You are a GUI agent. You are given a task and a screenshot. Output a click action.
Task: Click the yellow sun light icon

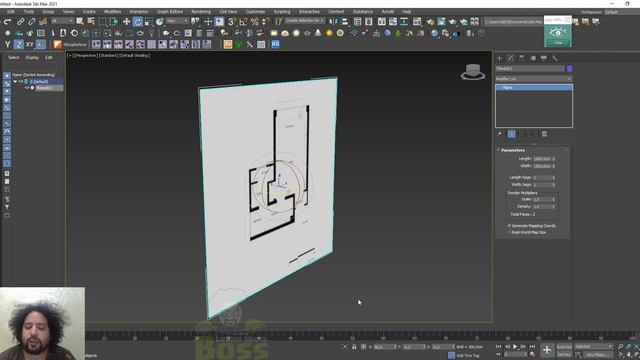click(x=329, y=33)
